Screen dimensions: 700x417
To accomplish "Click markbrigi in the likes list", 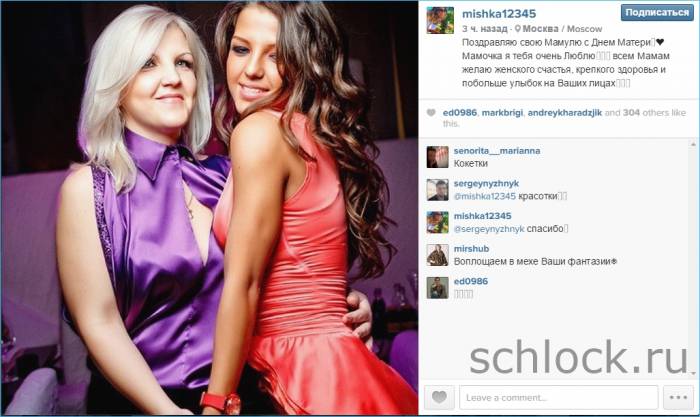I will click(502, 113).
